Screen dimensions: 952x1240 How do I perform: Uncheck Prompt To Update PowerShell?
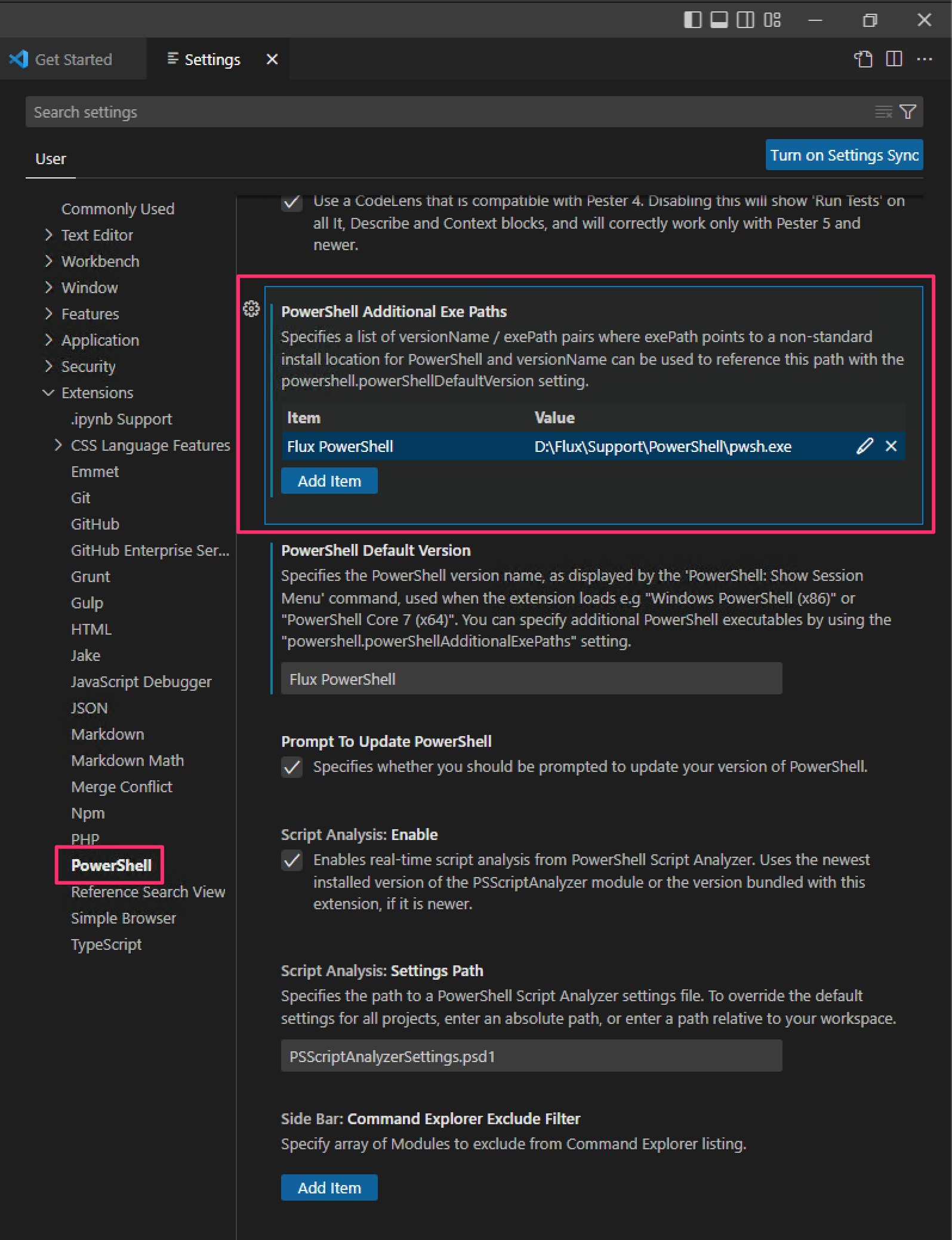click(x=292, y=767)
